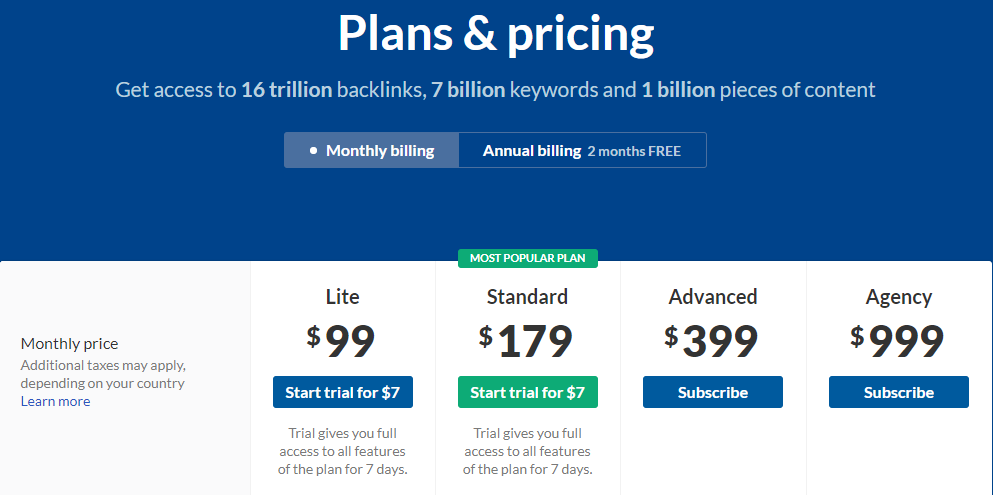Screen dimensions: 993x495
Task: Select Monthly billing option
Action: 371,151
